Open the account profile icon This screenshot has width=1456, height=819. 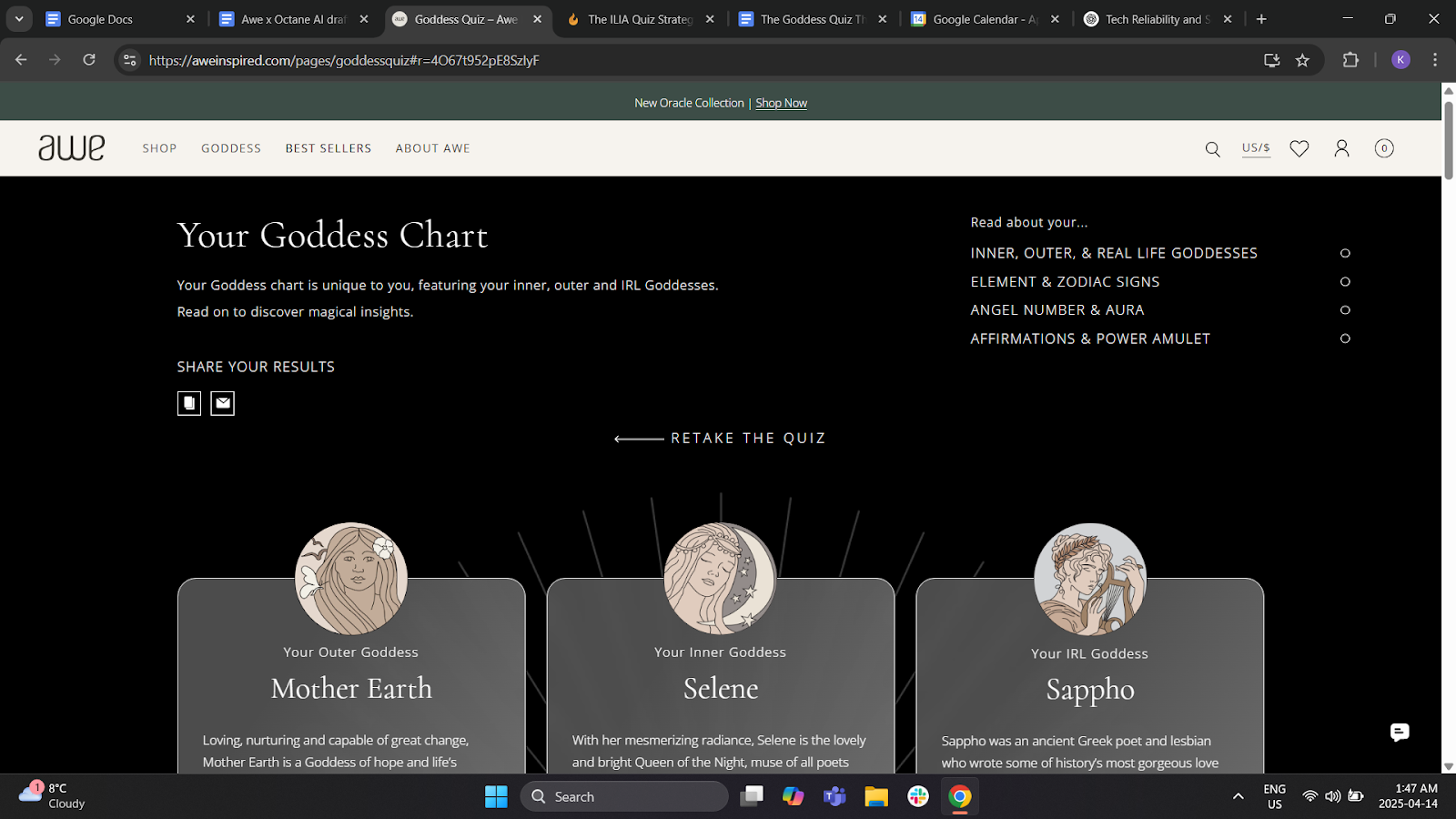pyautogui.click(x=1341, y=148)
